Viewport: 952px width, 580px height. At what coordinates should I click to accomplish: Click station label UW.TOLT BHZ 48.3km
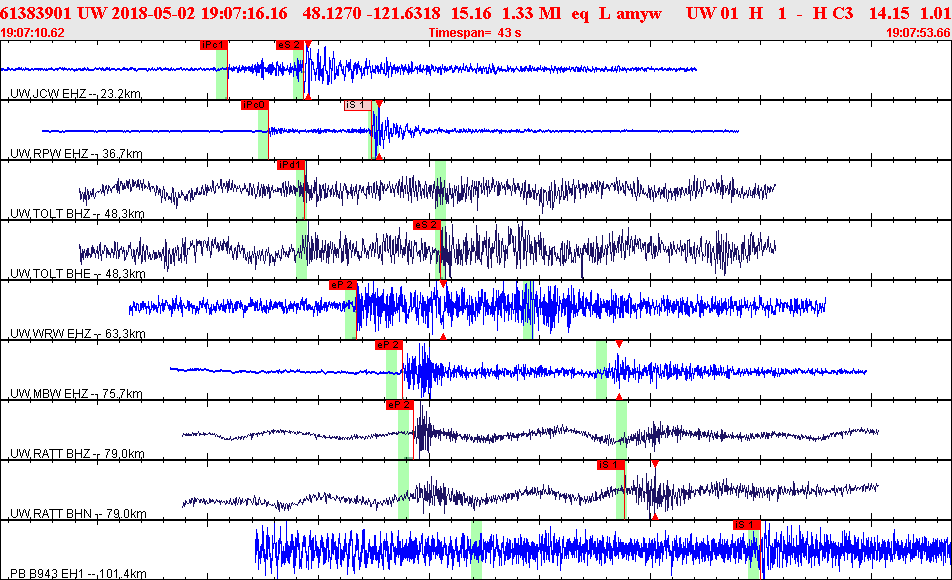coord(78,214)
